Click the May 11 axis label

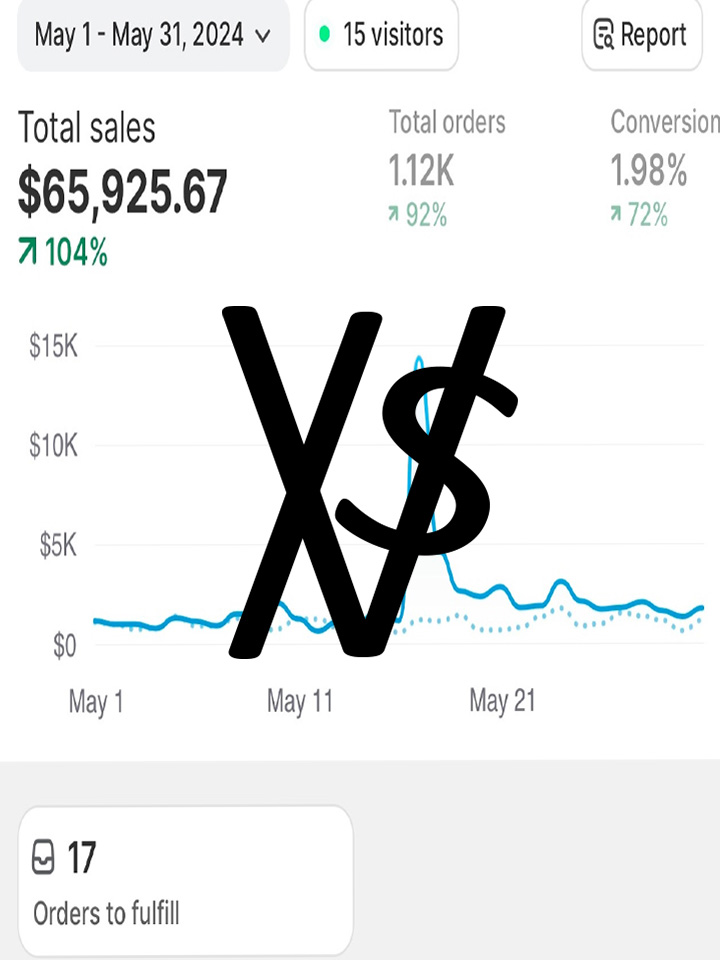click(300, 701)
